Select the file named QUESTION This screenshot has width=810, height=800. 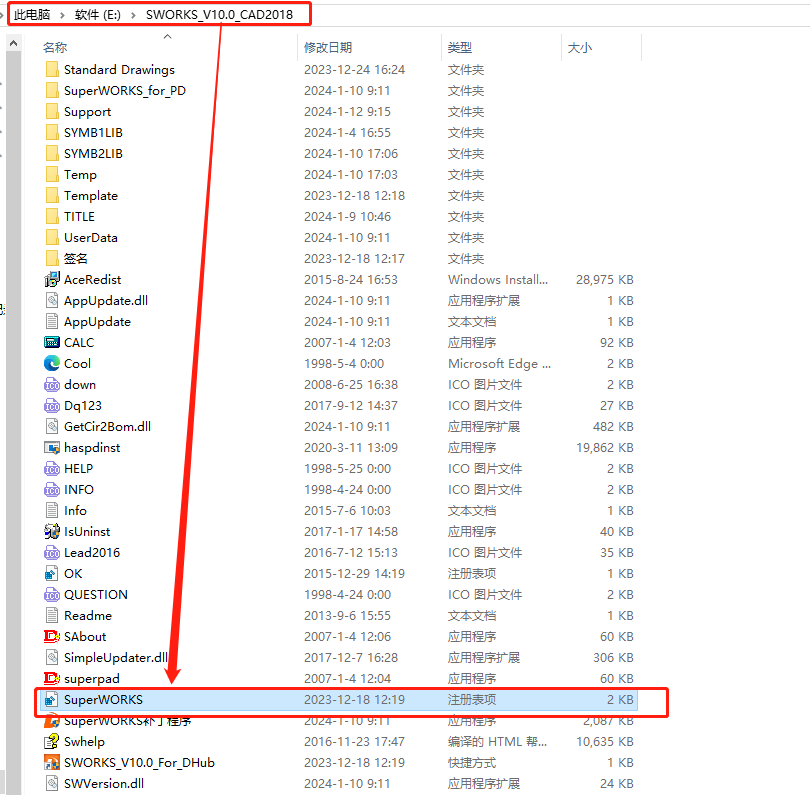click(x=96, y=594)
